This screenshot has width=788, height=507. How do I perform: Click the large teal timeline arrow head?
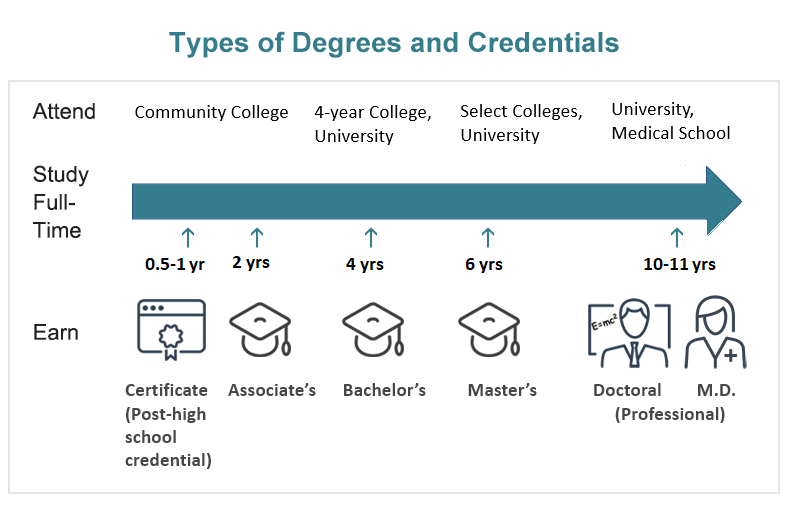(x=723, y=201)
